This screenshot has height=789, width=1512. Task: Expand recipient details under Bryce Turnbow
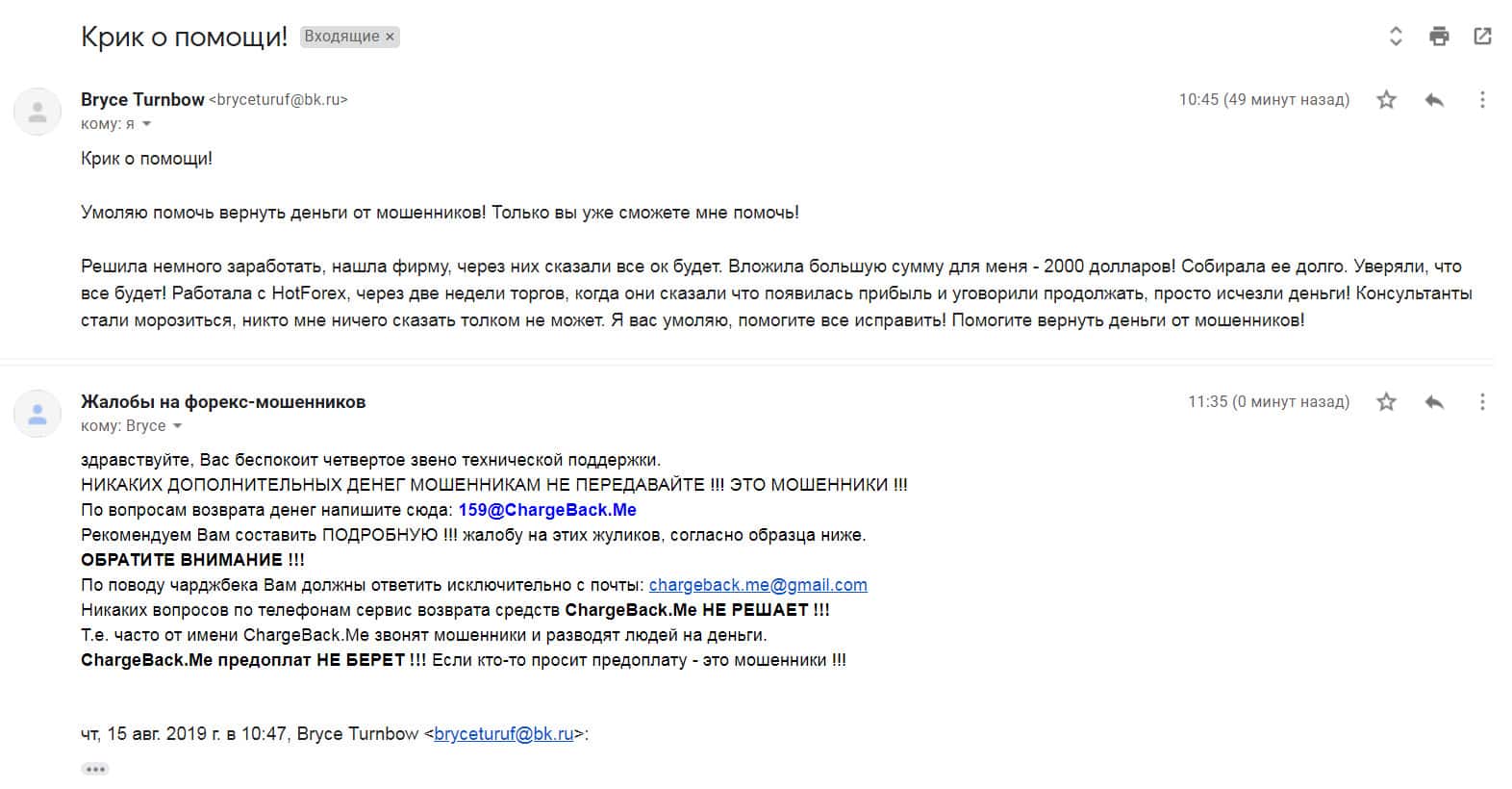point(147,124)
